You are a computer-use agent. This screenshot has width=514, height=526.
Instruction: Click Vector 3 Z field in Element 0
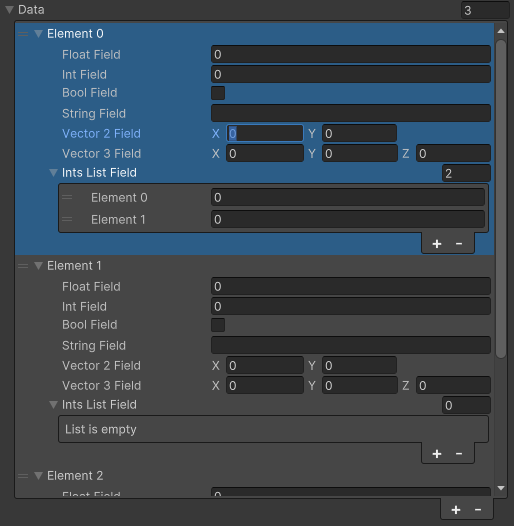pyautogui.click(x=453, y=153)
